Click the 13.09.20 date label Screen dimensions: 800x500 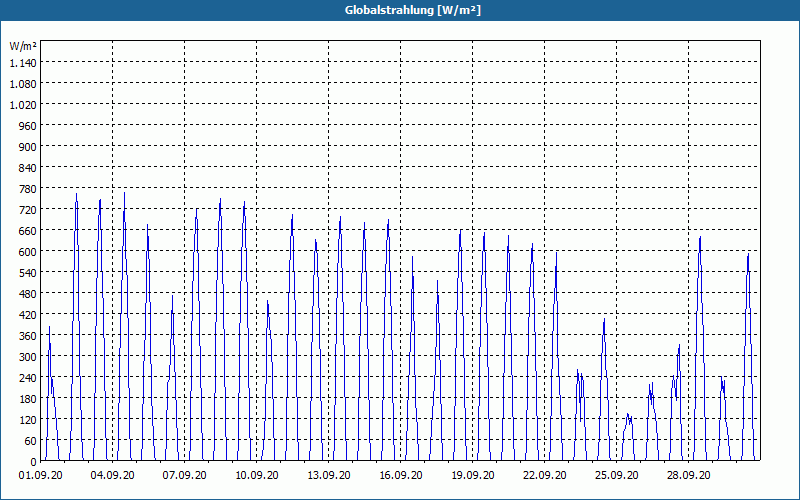tap(328, 476)
